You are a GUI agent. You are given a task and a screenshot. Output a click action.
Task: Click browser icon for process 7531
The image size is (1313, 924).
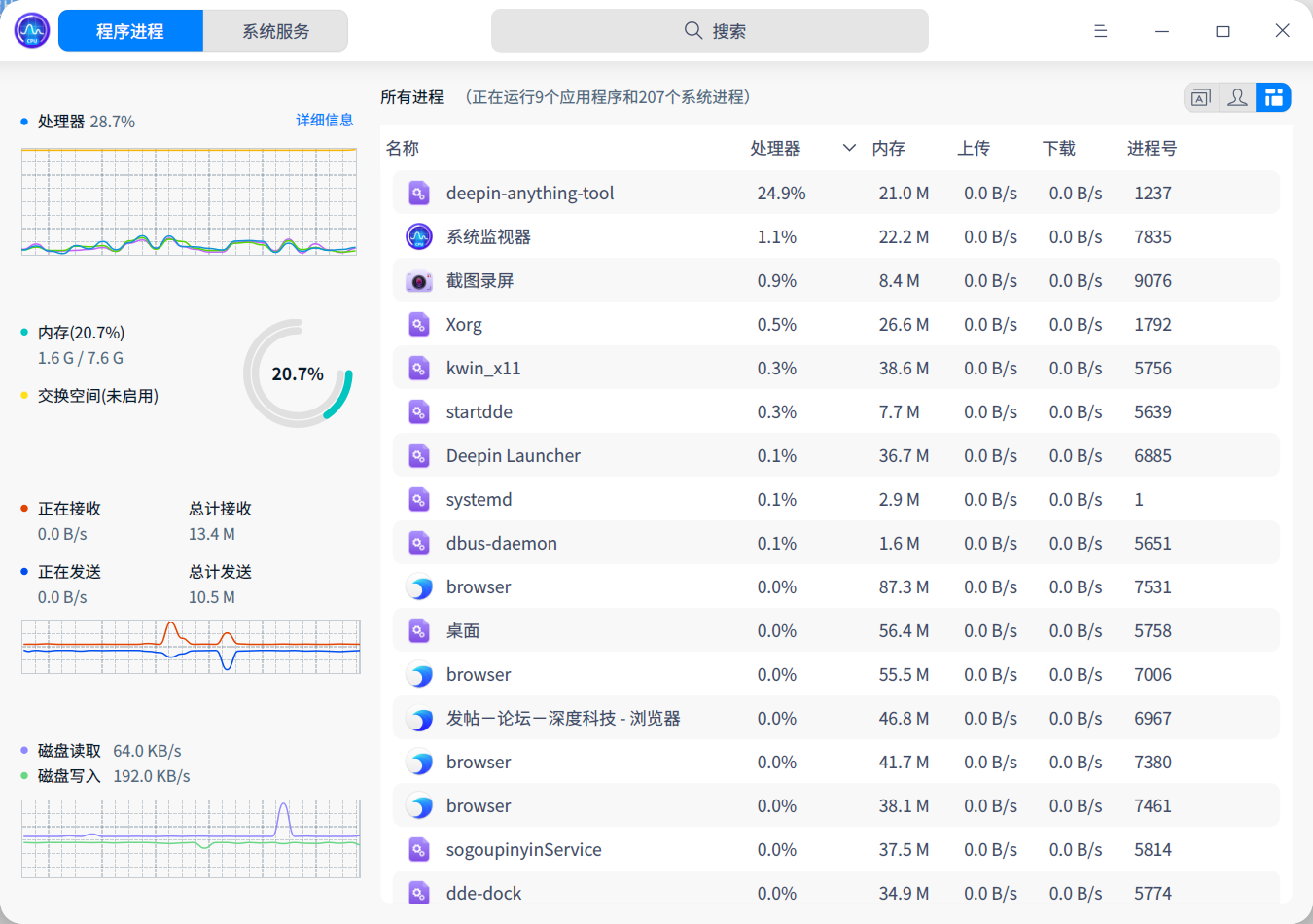click(419, 587)
